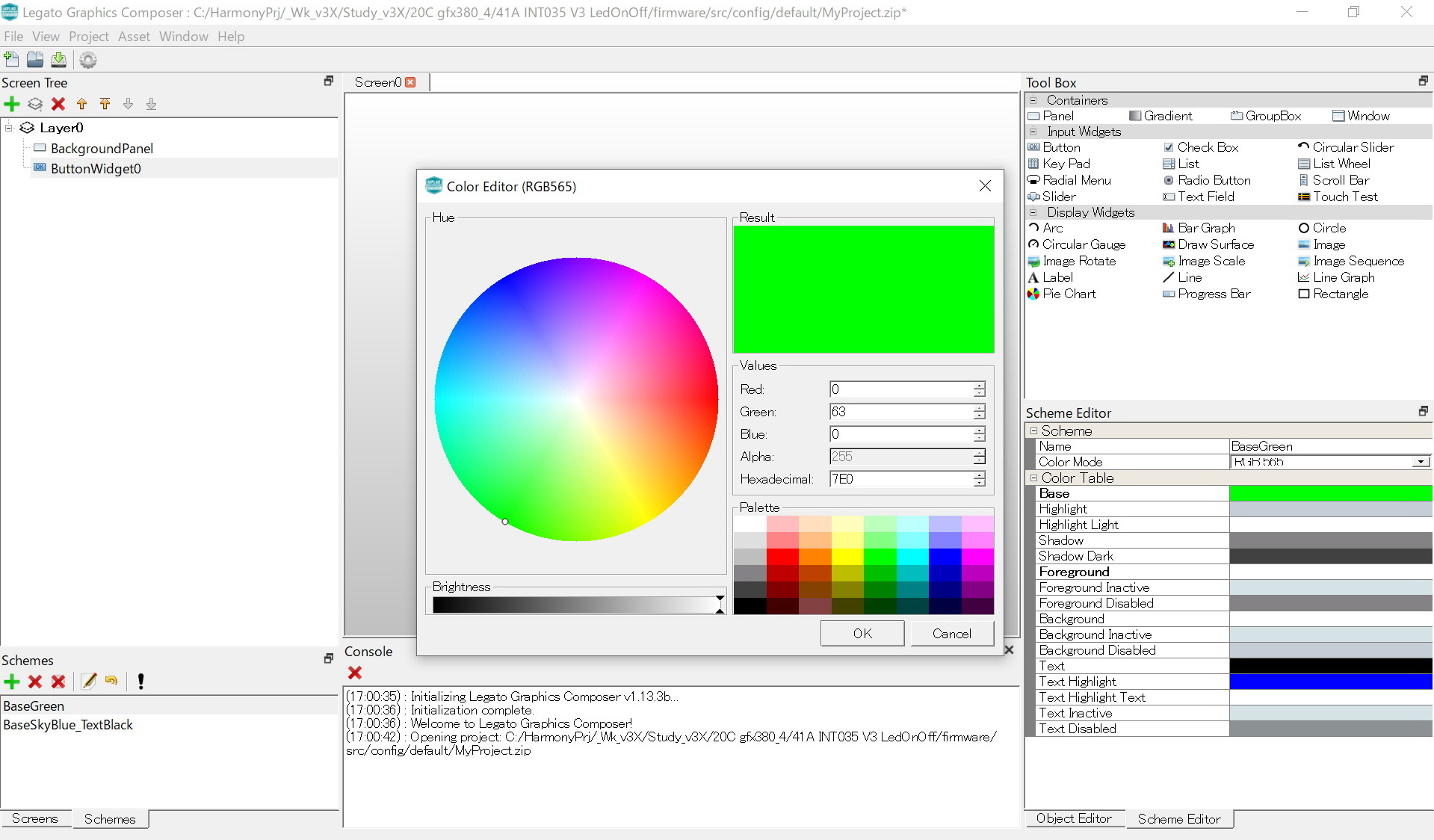
Task: Switch to the Object Editor tab
Action: pos(1073,818)
